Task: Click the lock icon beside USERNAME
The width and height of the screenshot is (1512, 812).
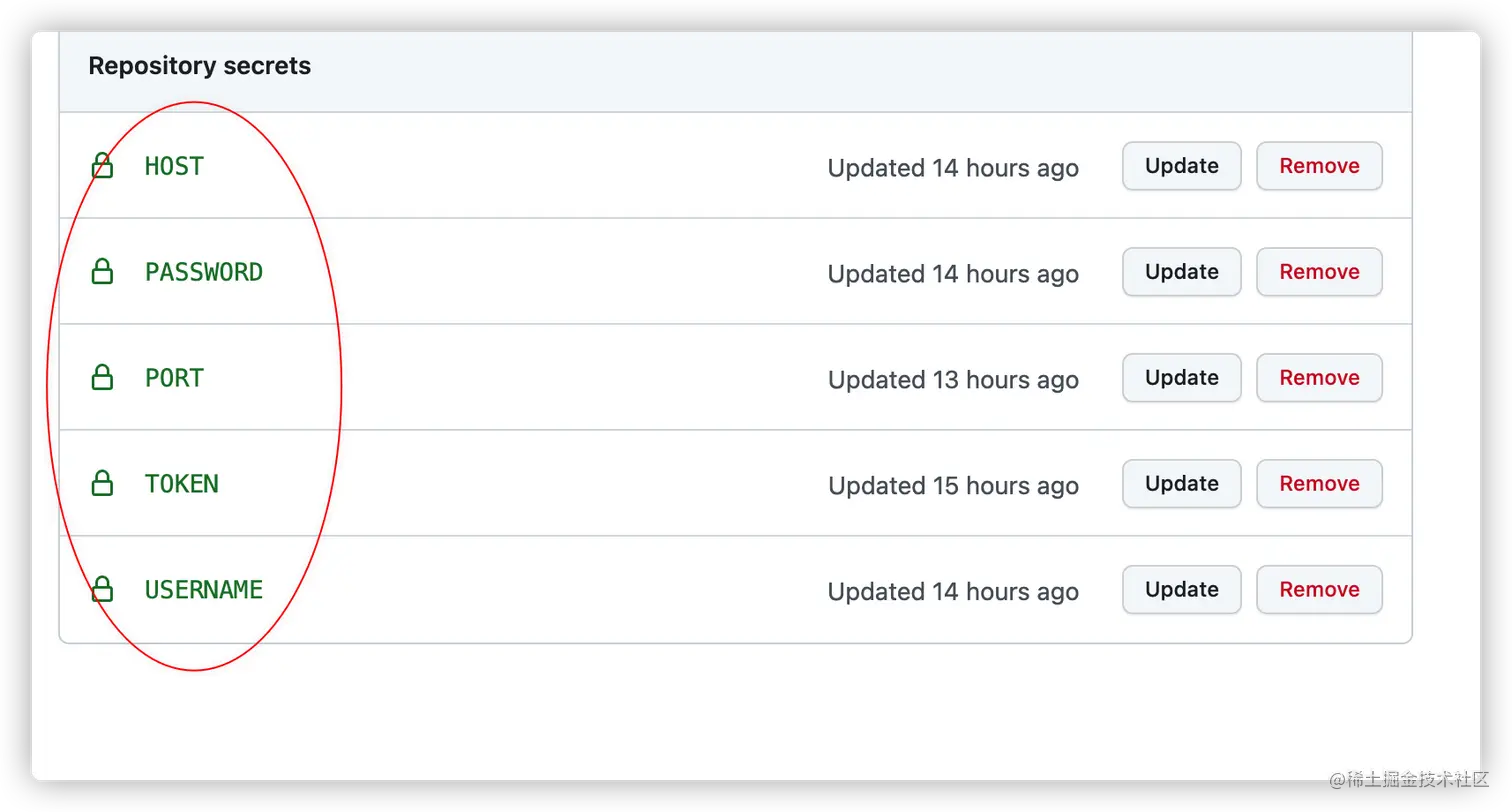Action: [x=102, y=589]
